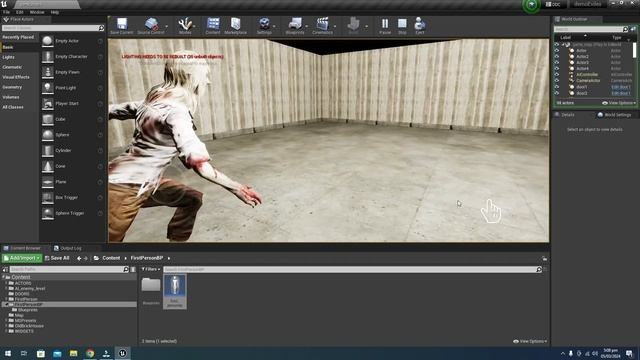Screen dimensions: 640x360
Task: Stop the play session
Action: (x=402, y=26)
